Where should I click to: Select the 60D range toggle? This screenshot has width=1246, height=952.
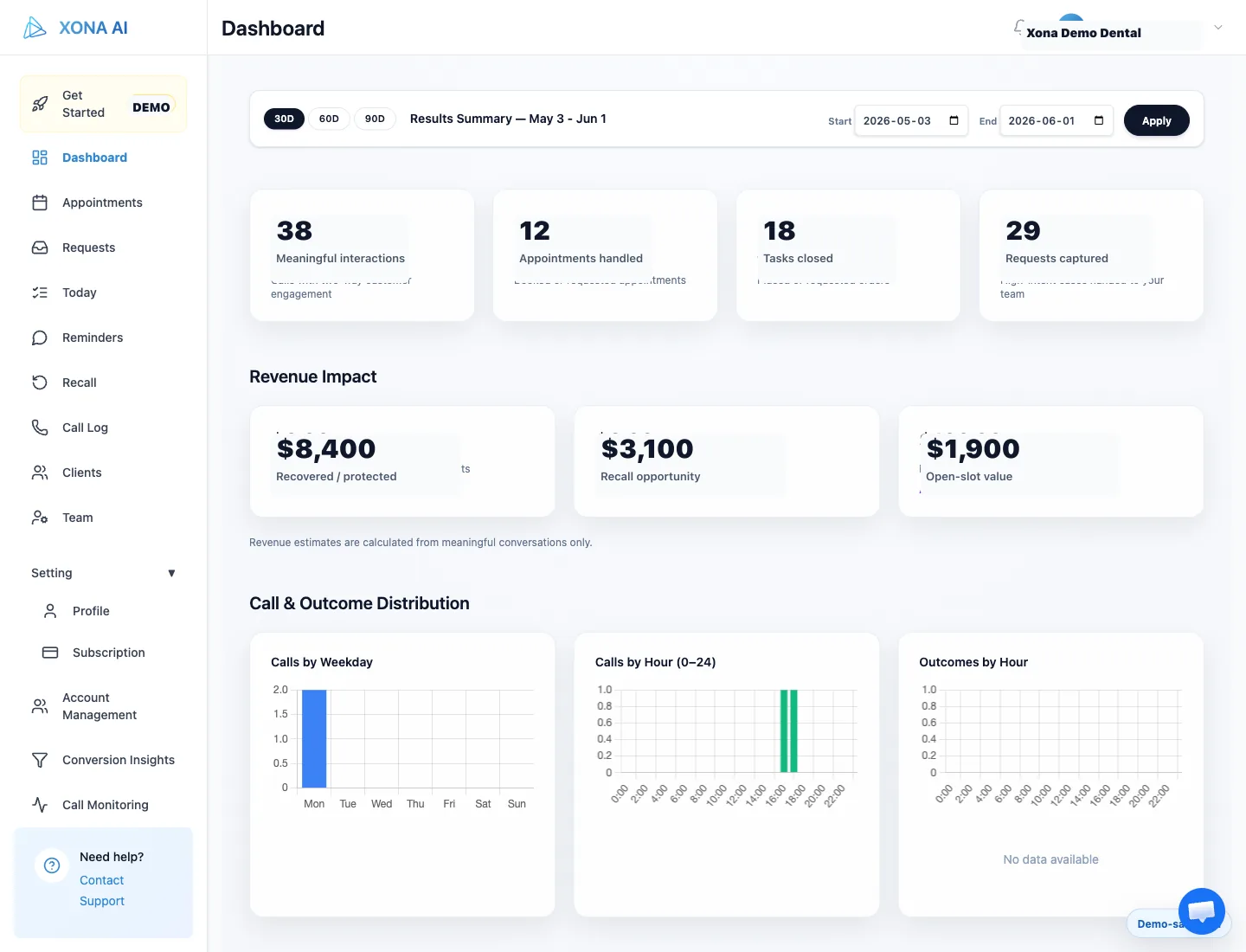[329, 119]
